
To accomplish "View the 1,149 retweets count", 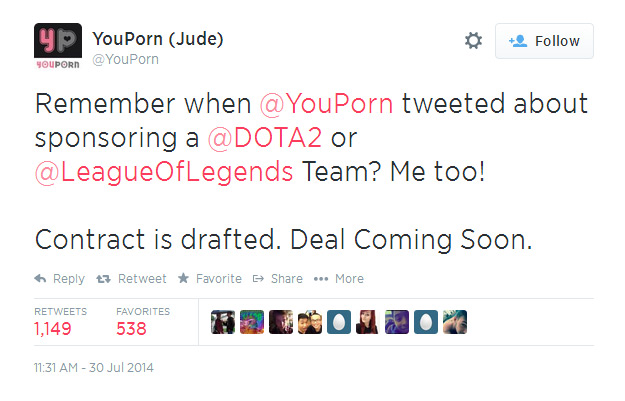I will (53, 329).
